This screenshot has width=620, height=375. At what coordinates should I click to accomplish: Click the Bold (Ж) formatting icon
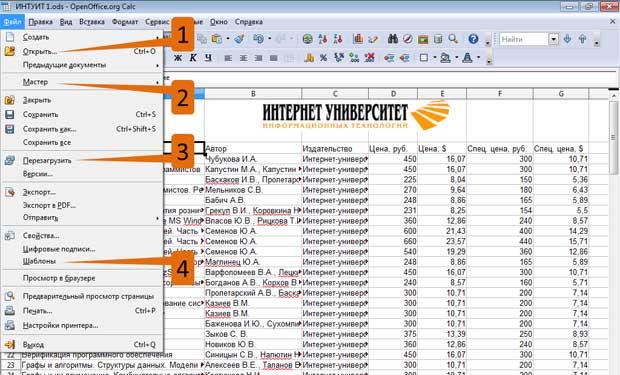click(x=178, y=58)
